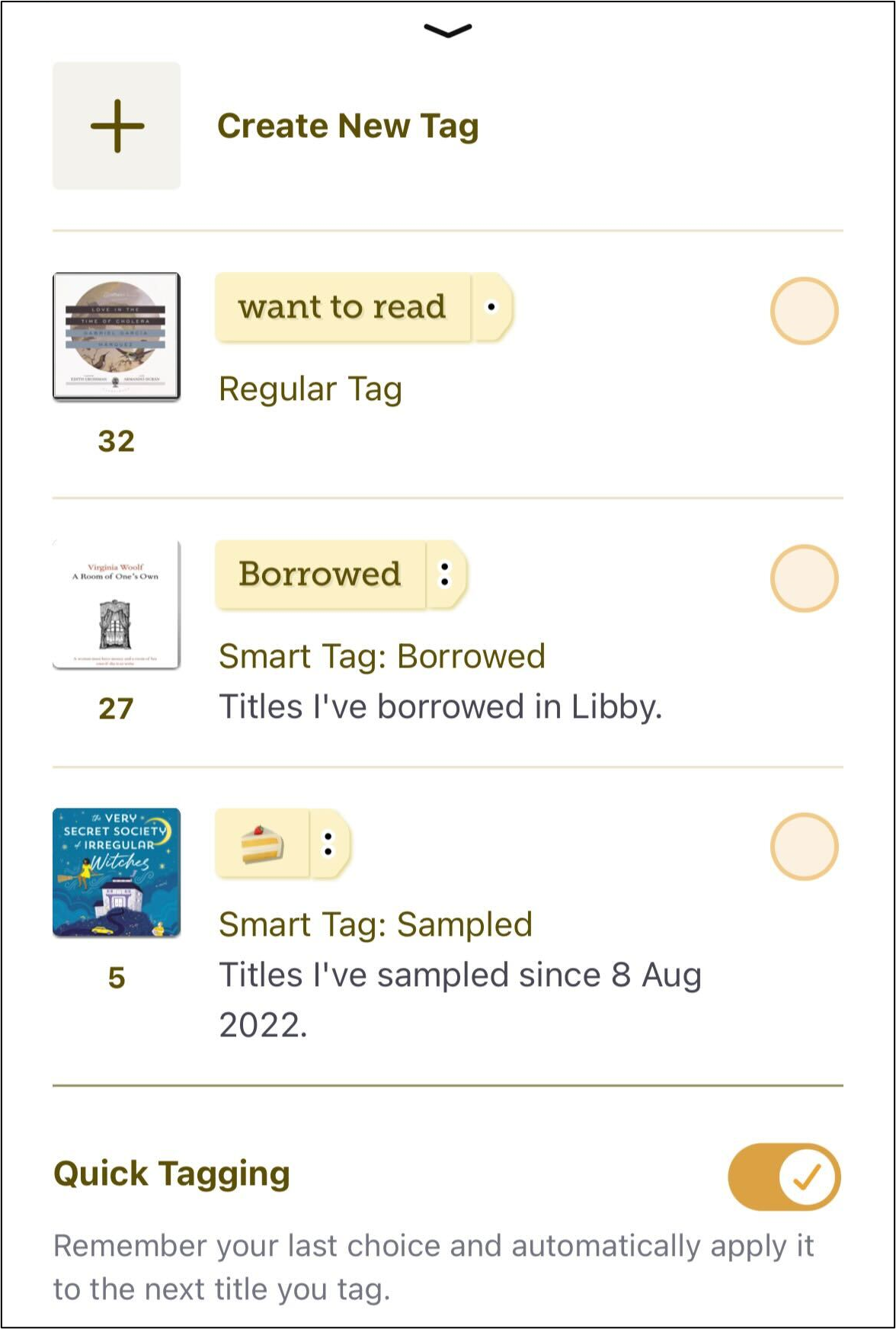The height and width of the screenshot is (1329, 896).
Task: Tap the 'want to read' tag label
Action: (343, 307)
